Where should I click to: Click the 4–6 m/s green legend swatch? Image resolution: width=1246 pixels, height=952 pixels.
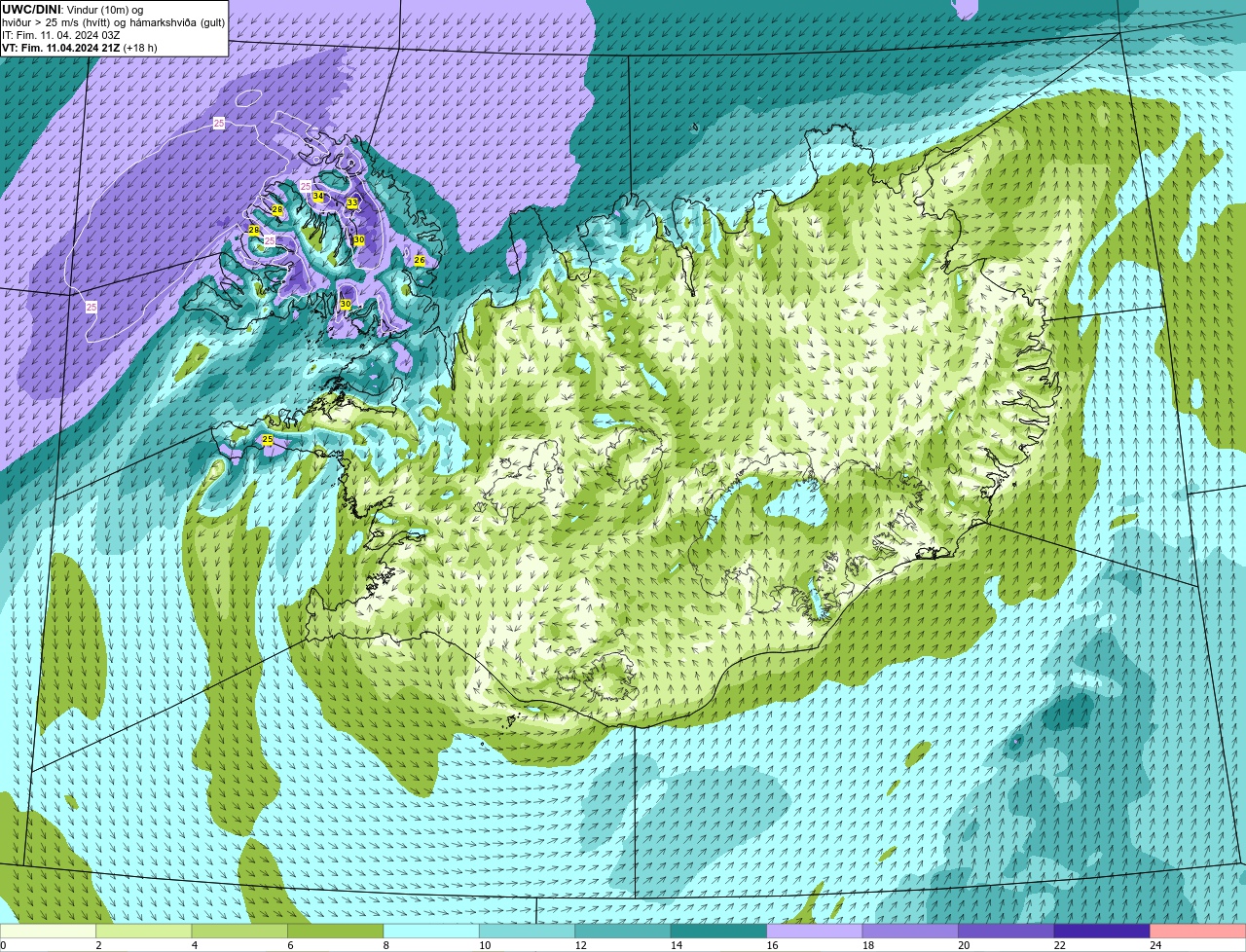coord(241,932)
